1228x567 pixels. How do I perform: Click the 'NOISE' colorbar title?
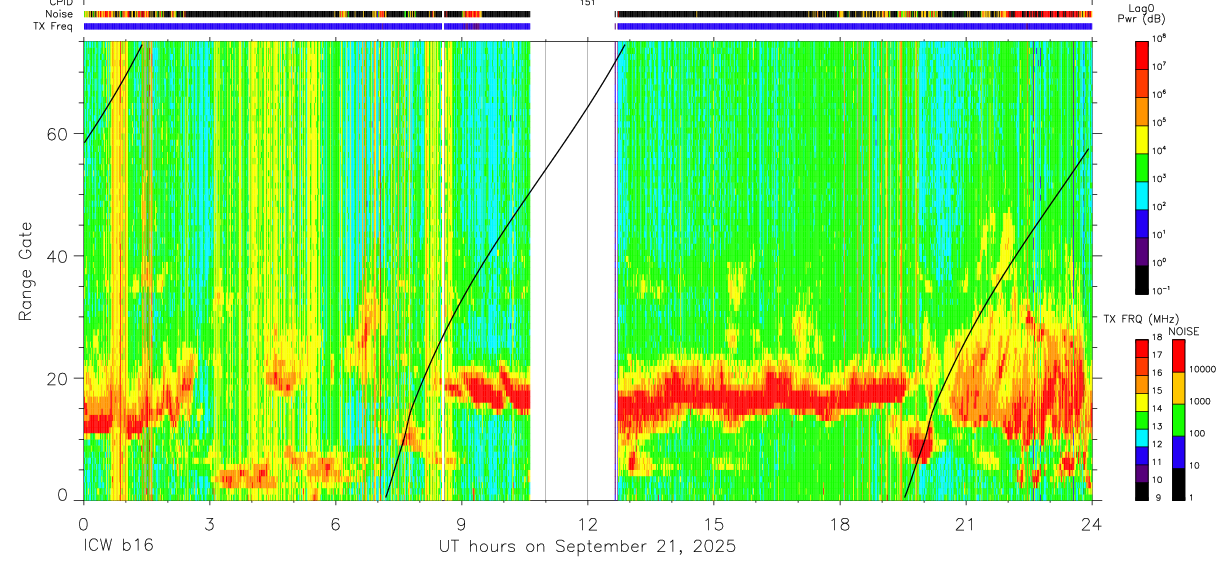(1183, 331)
